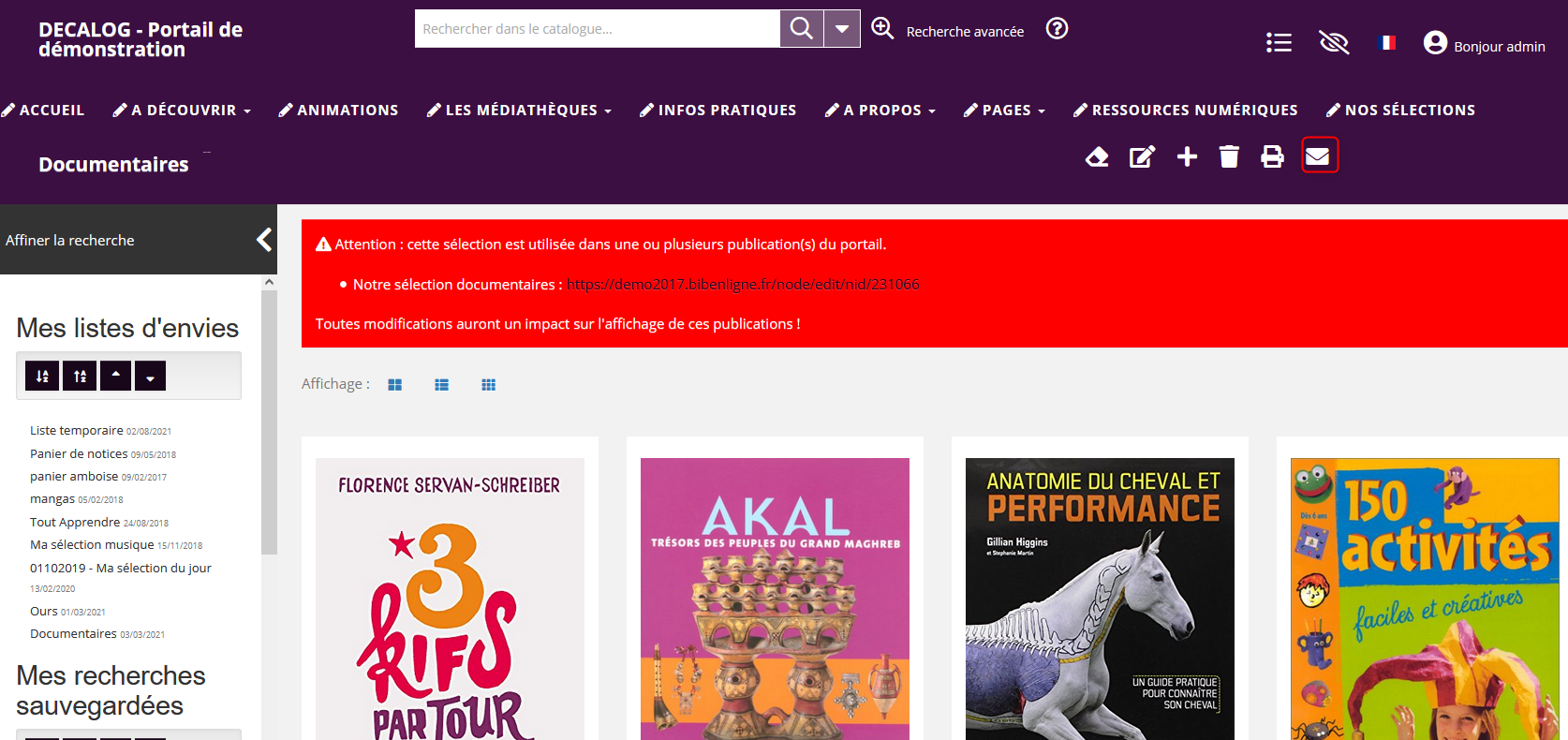Click the envelope icon to email selection

coord(1318,156)
